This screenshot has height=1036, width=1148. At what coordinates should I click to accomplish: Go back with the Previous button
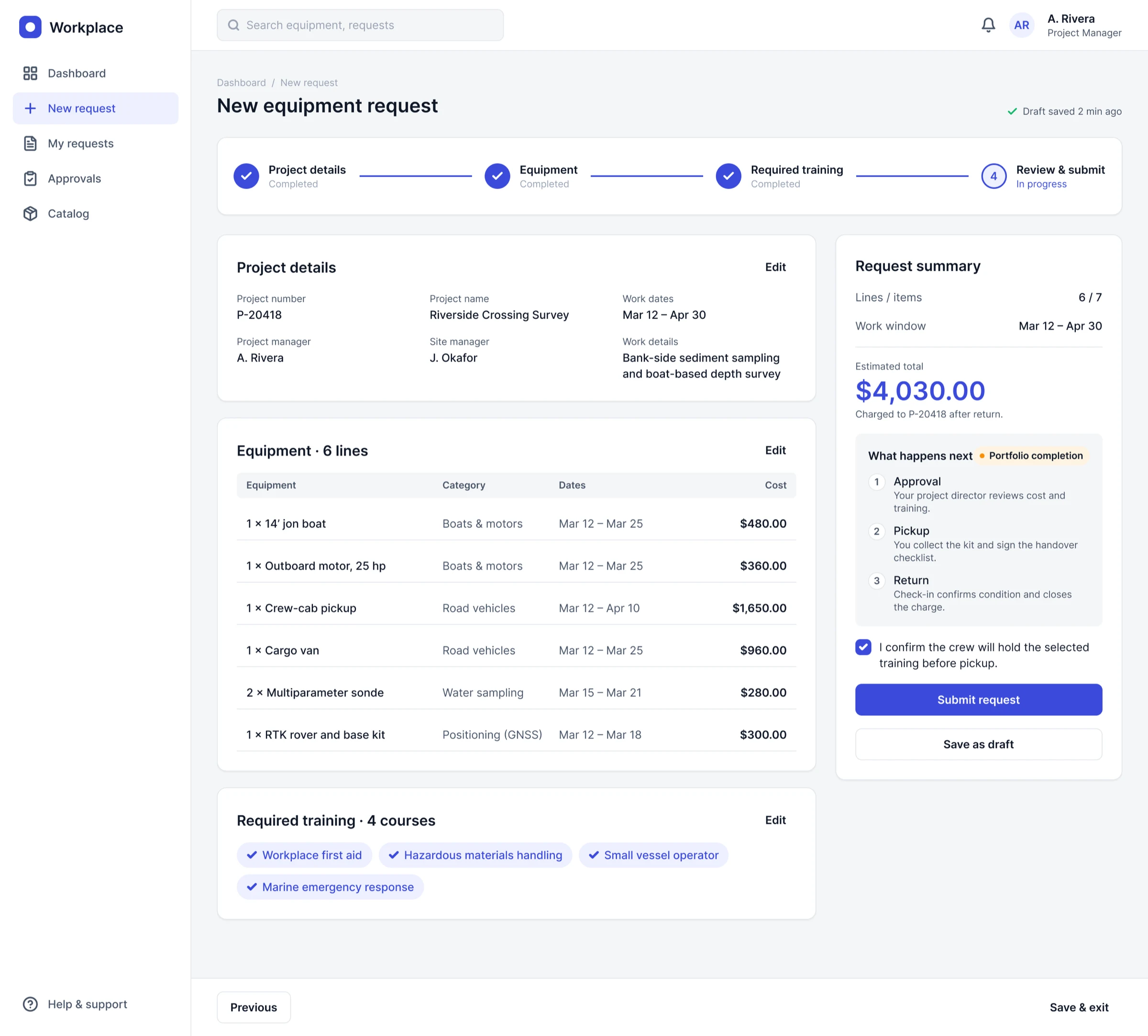point(254,1007)
